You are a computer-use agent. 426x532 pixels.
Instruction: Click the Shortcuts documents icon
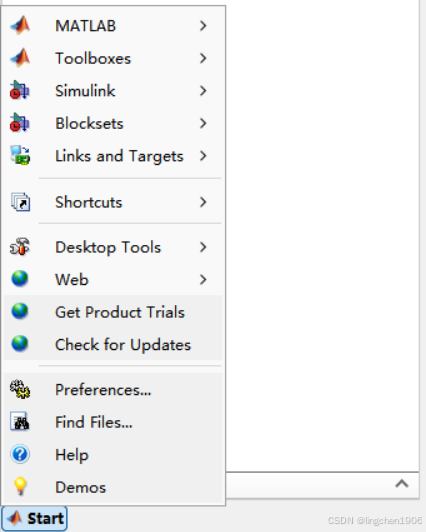click(x=20, y=202)
